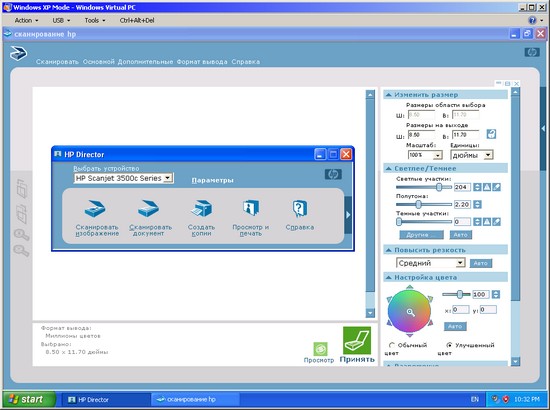The image size is (550, 410).
Task: Open the Выбрать устройство device dropdown
Action: coord(168,178)
